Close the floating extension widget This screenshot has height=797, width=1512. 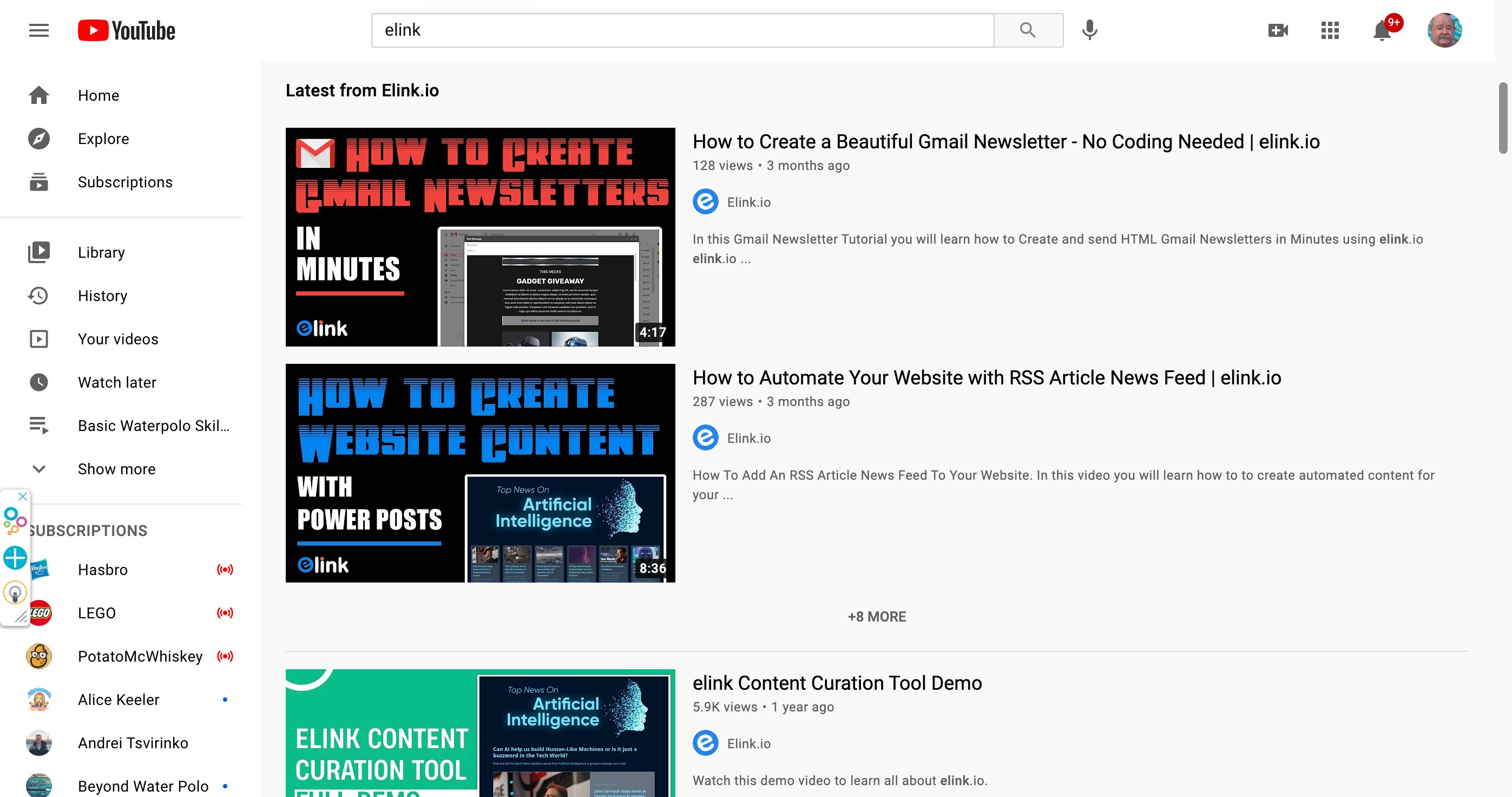point(22,497)
